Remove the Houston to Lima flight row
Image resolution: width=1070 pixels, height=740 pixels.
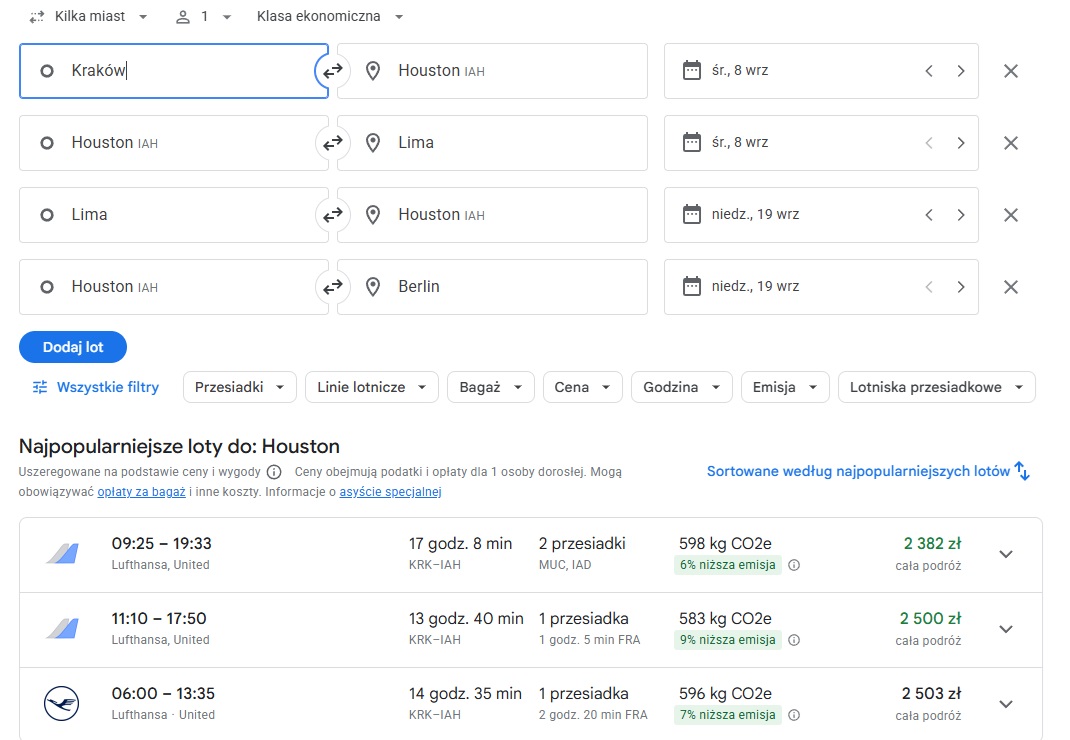pos(1011,143)
